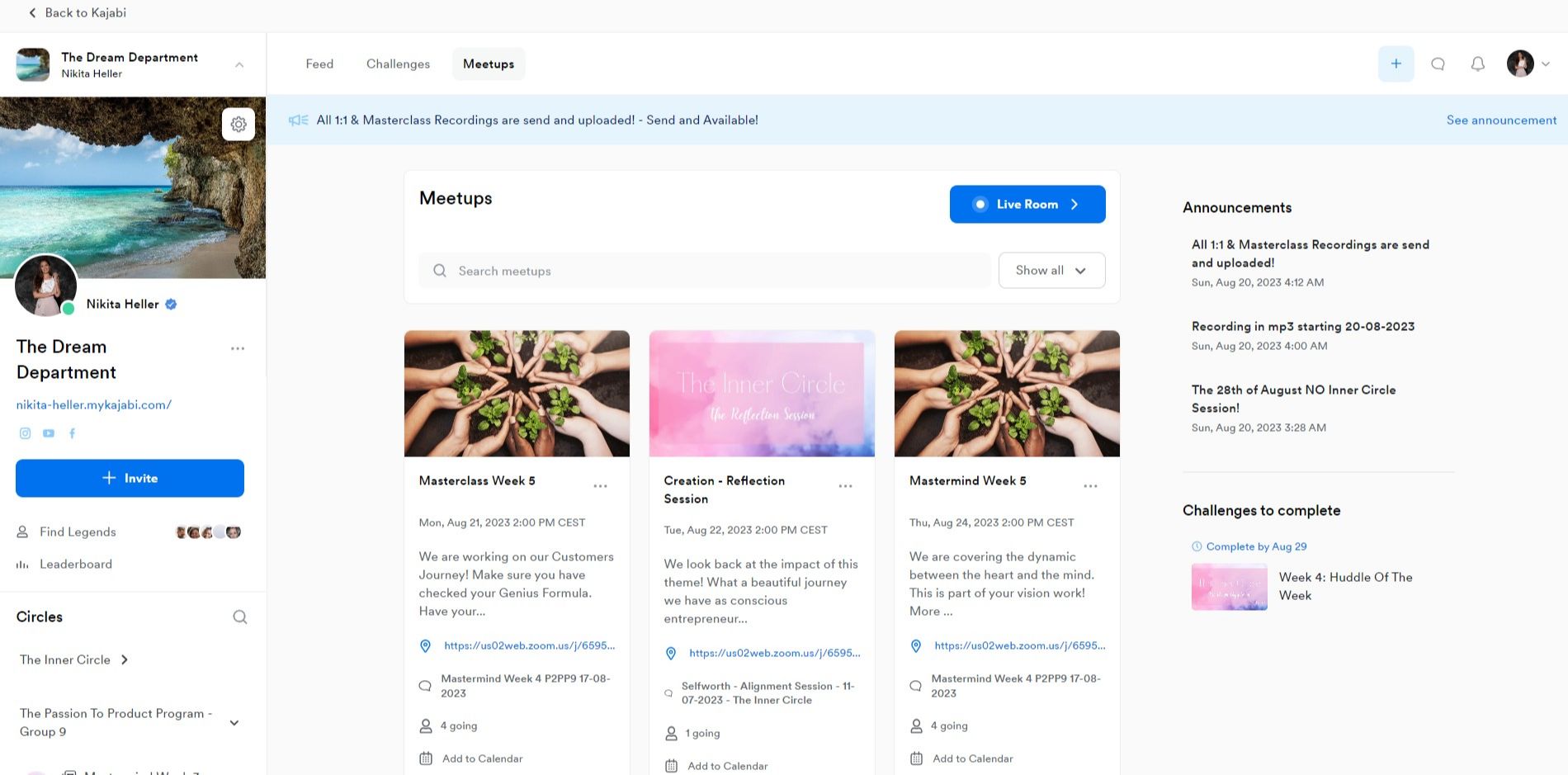This screenshot has height=775, width=1568.
Task: Switch to the Feed tab
Action: tap(319, 64)
